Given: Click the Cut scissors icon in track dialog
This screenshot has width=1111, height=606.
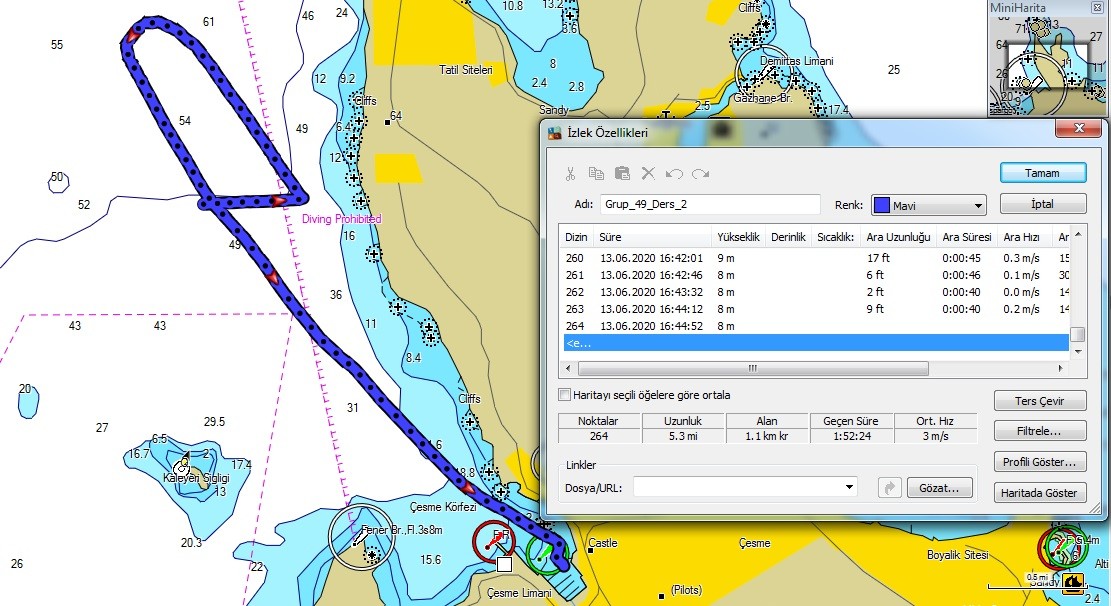Looking at the screenshot, I should coord(570,174).
